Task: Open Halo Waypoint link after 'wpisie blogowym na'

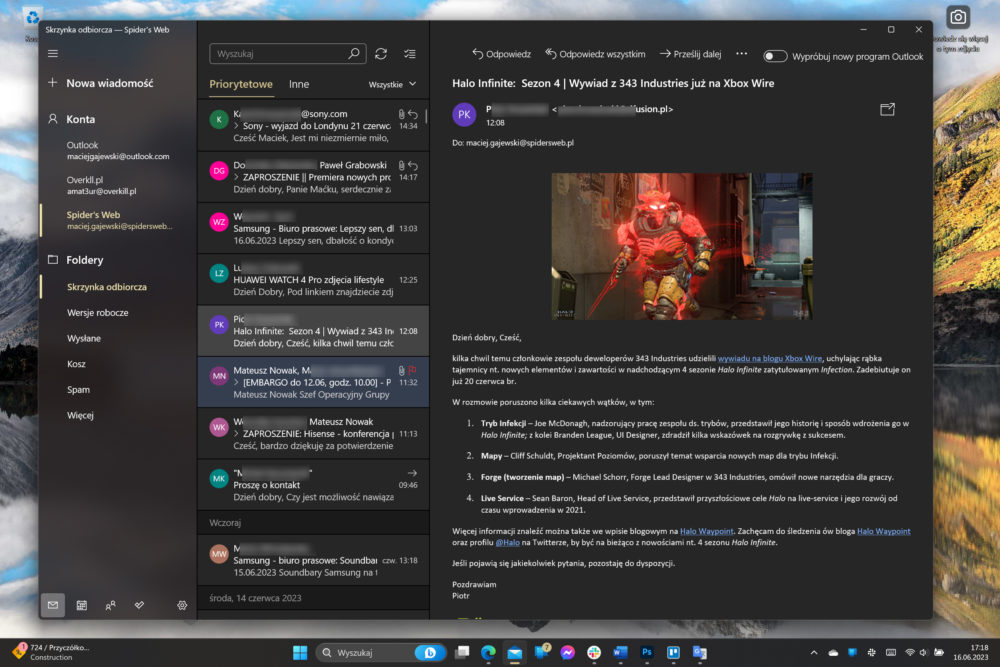Action: point(707,531)
